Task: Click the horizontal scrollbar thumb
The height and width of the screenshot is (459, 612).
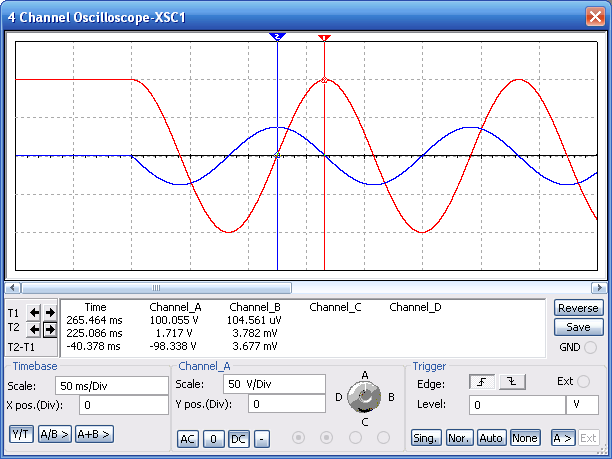Action: tap(157, 288)
